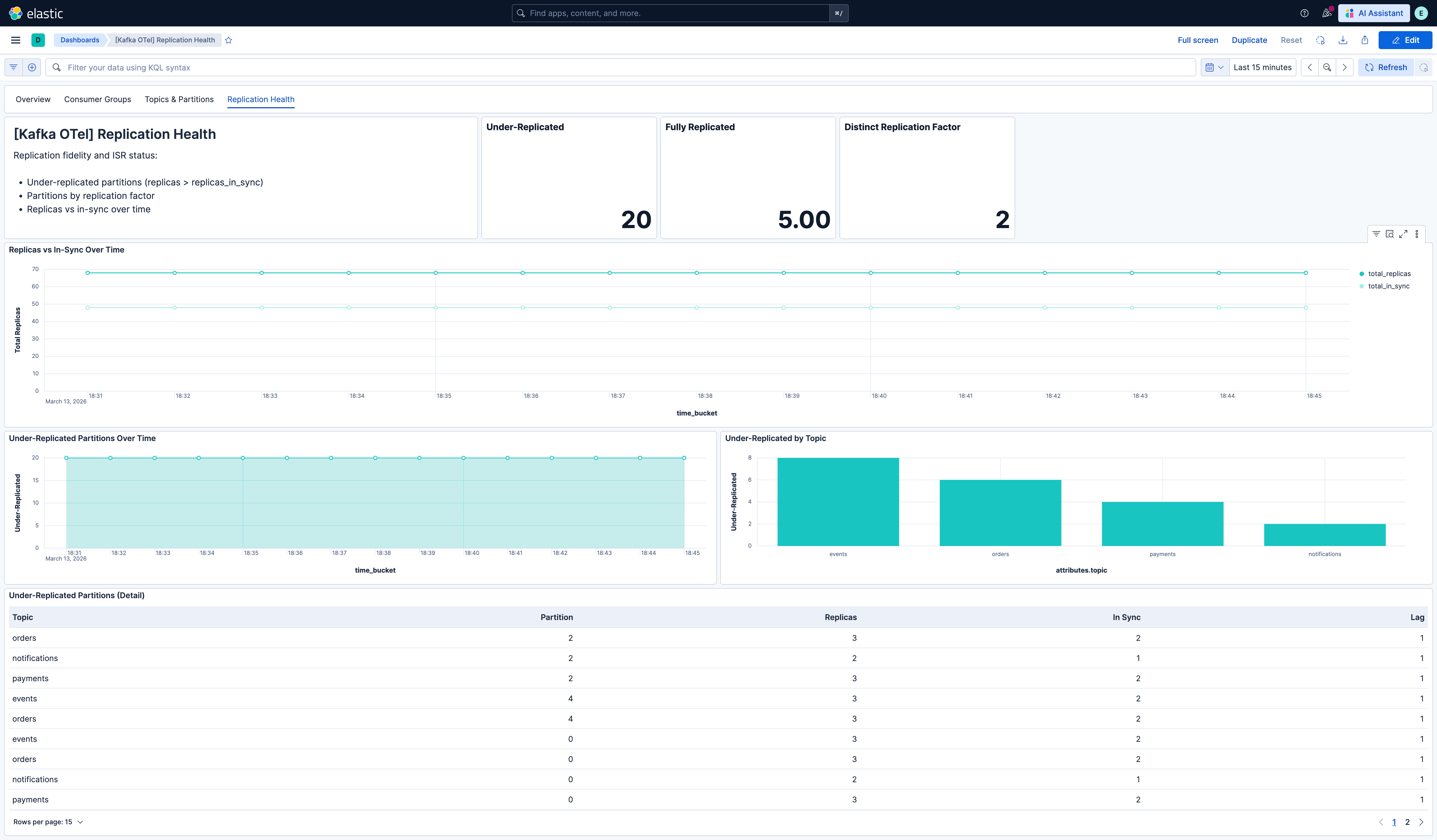
Task: Open the filter menu icon in query bar
Action: tap(14, 67)
